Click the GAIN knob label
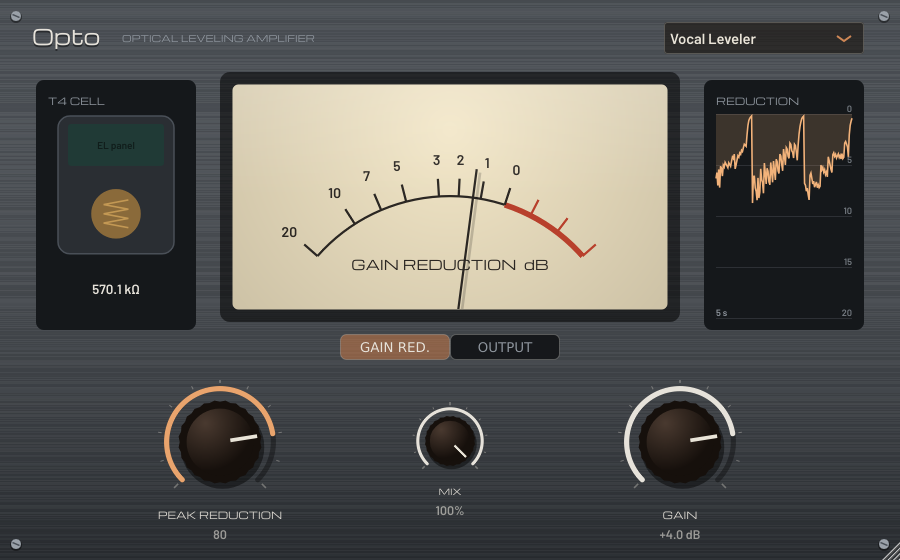This screenshot has height=560, width=900. tap(680, 515)
